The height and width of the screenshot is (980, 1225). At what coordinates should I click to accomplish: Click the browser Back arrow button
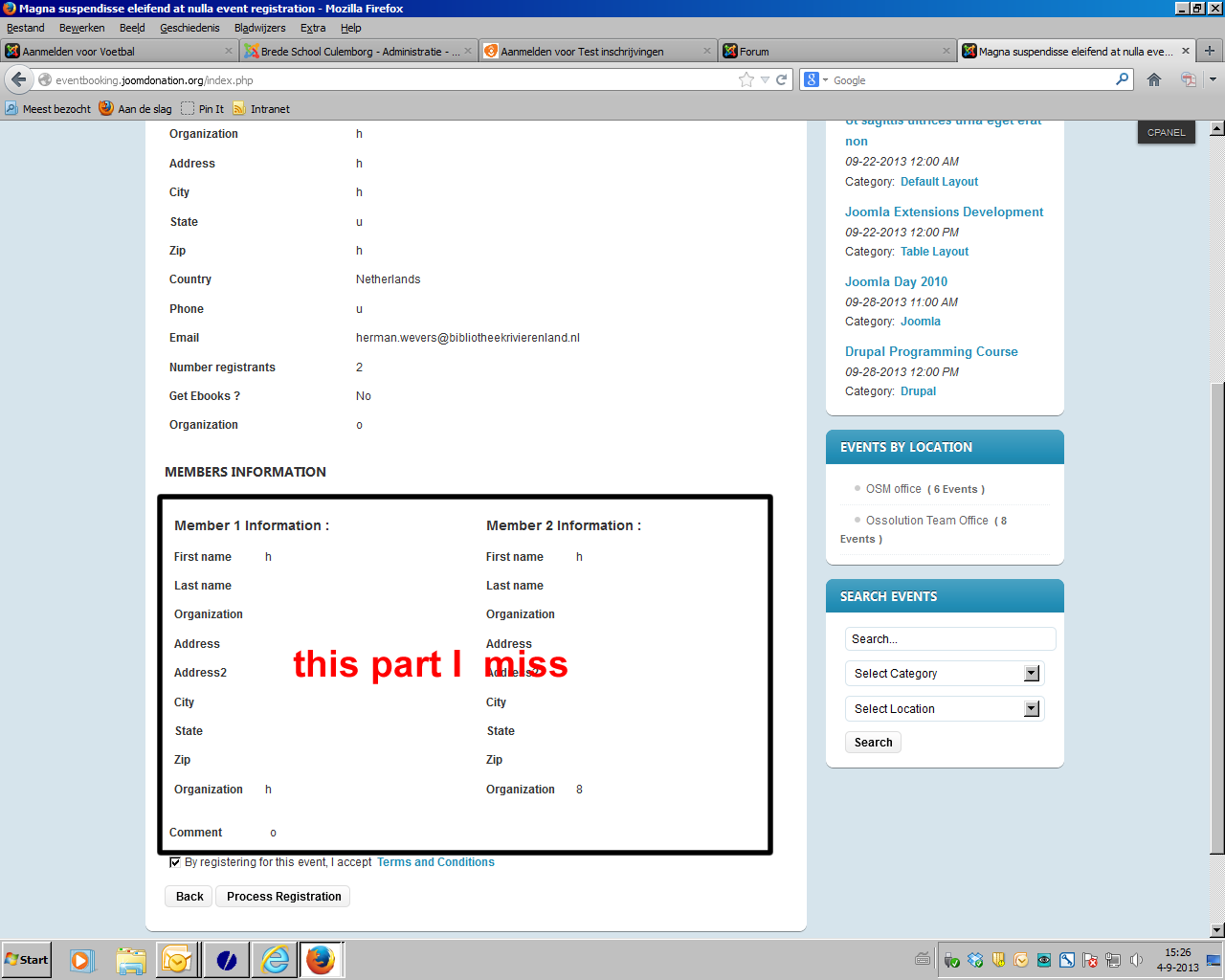coord(18,79)
